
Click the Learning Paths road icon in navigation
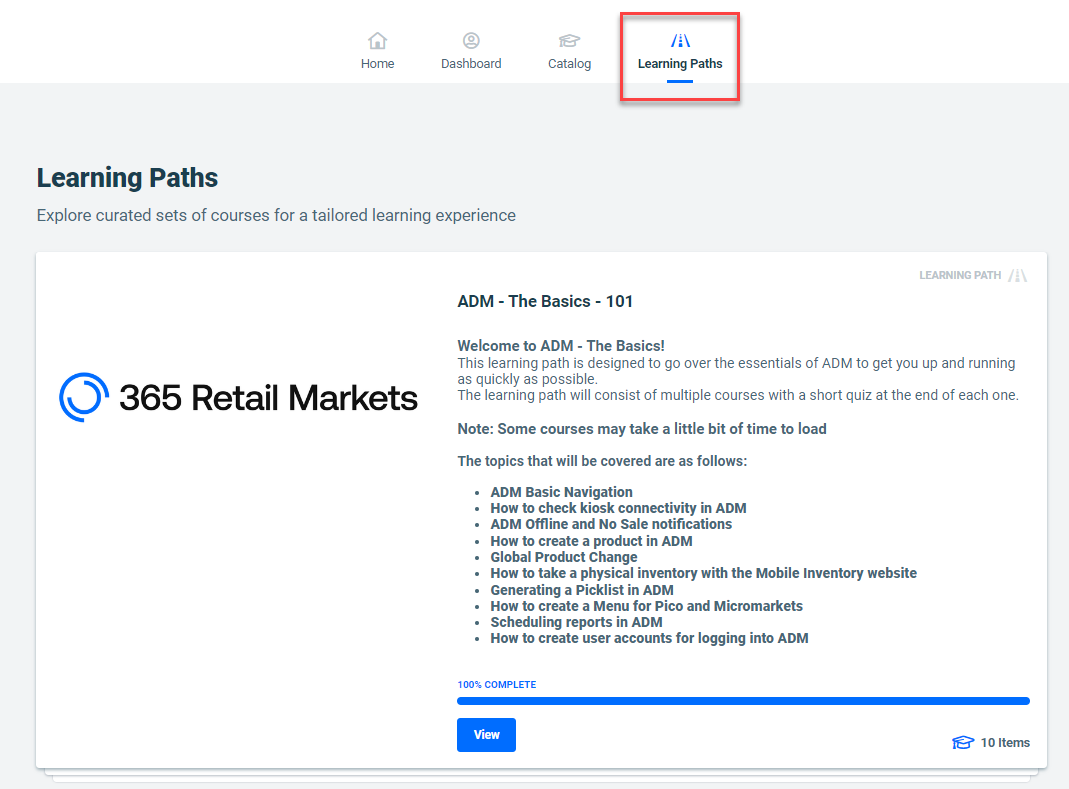680,41
